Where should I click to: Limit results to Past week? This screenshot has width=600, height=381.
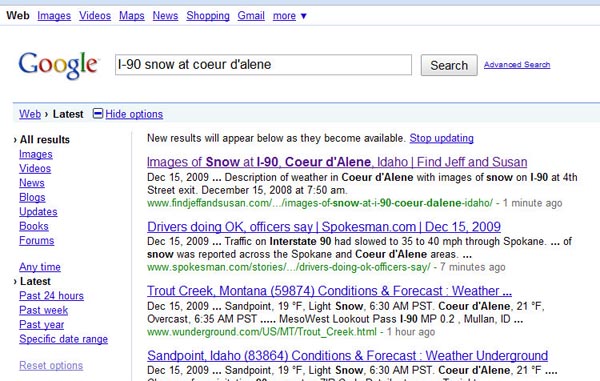coord(44,310)
